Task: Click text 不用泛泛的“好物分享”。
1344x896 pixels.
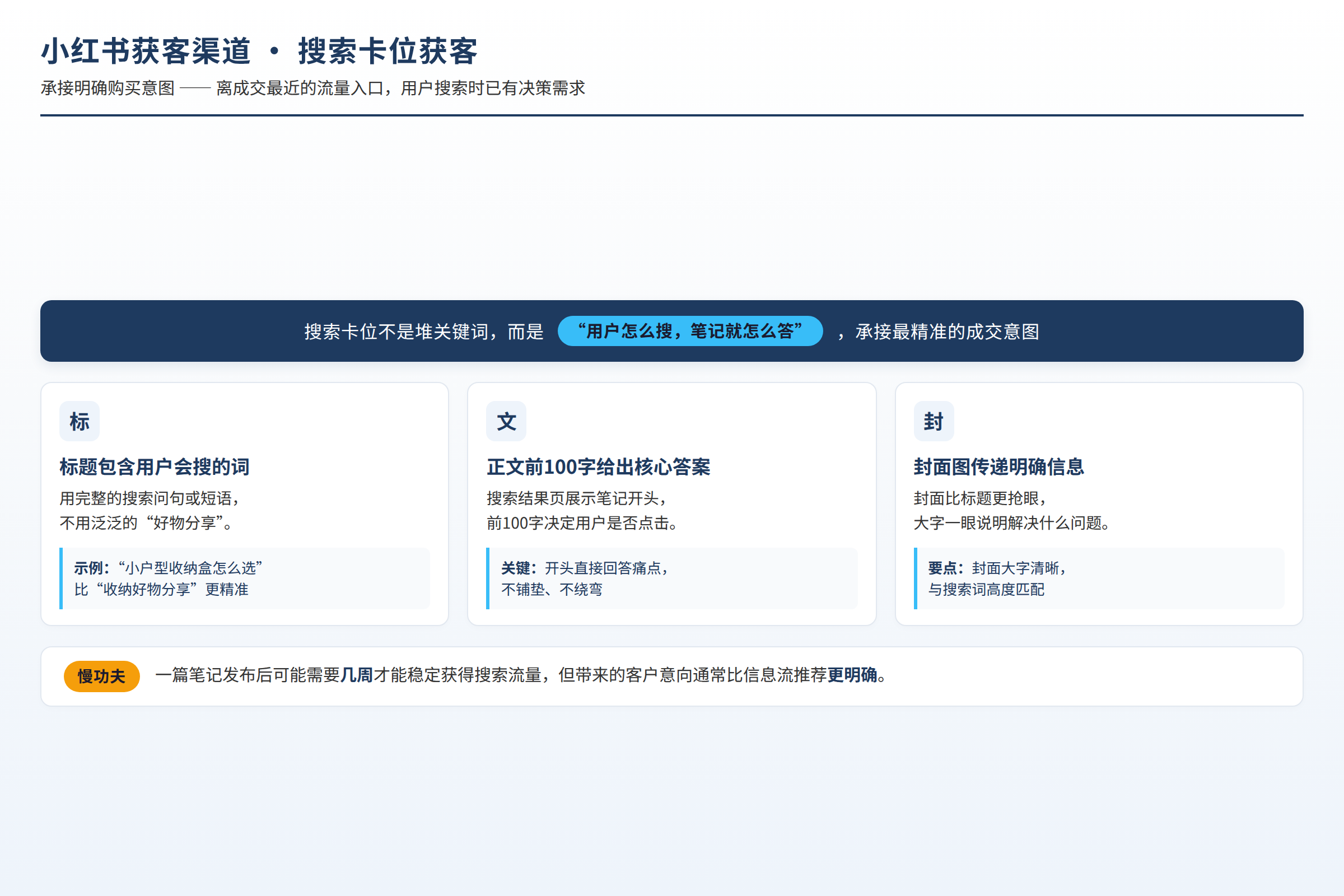Action: click(147, 523)
